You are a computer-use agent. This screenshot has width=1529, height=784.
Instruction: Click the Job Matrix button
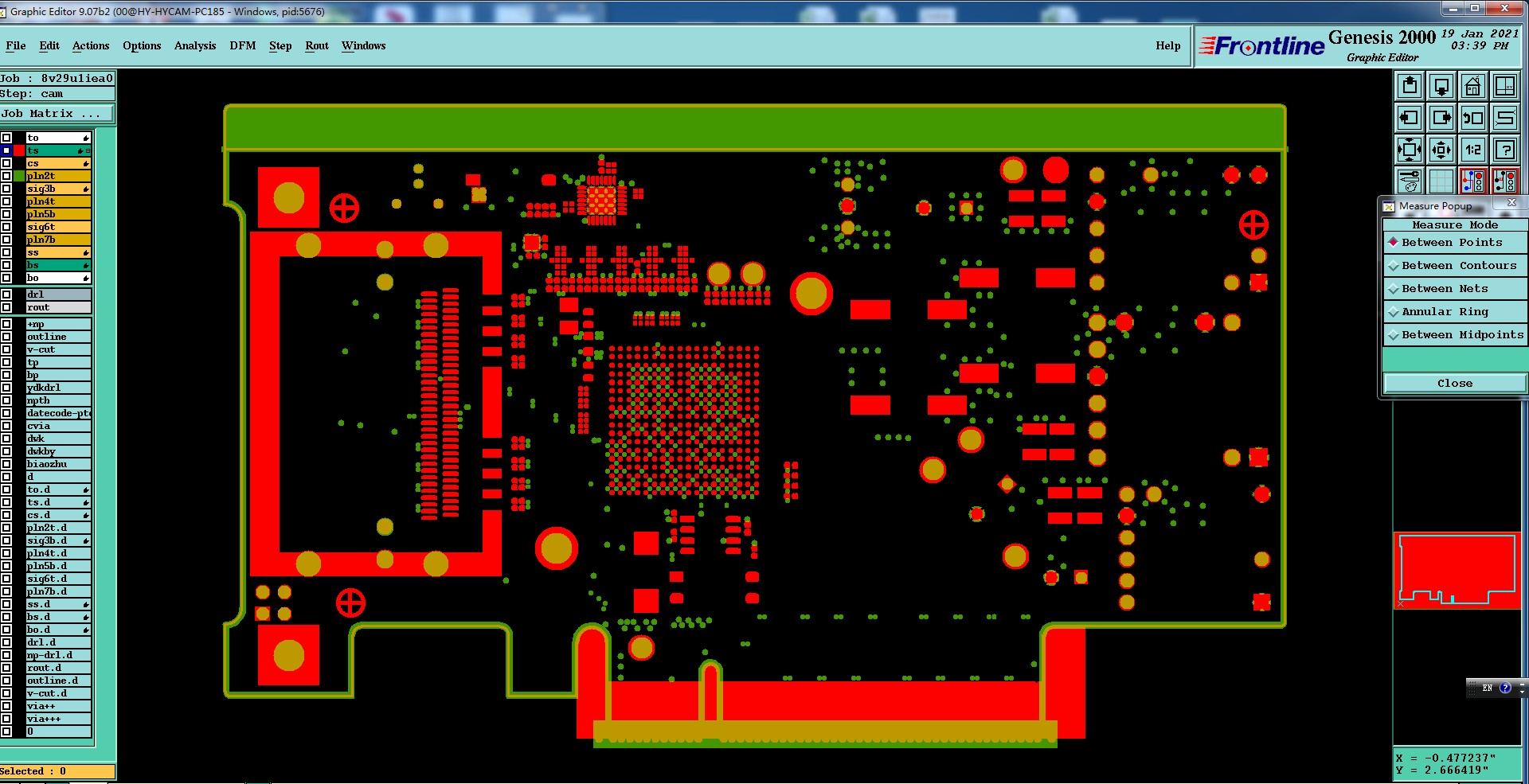click(57, 114)
